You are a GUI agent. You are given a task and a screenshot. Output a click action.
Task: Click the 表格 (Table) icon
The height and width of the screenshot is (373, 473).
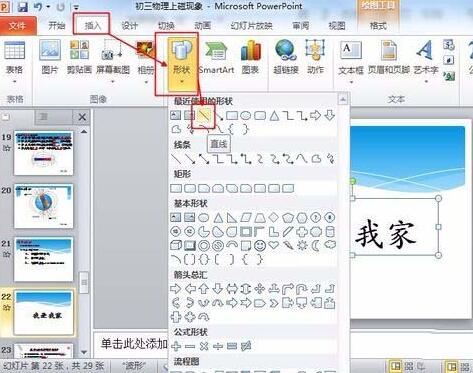[x=14, y=50]
